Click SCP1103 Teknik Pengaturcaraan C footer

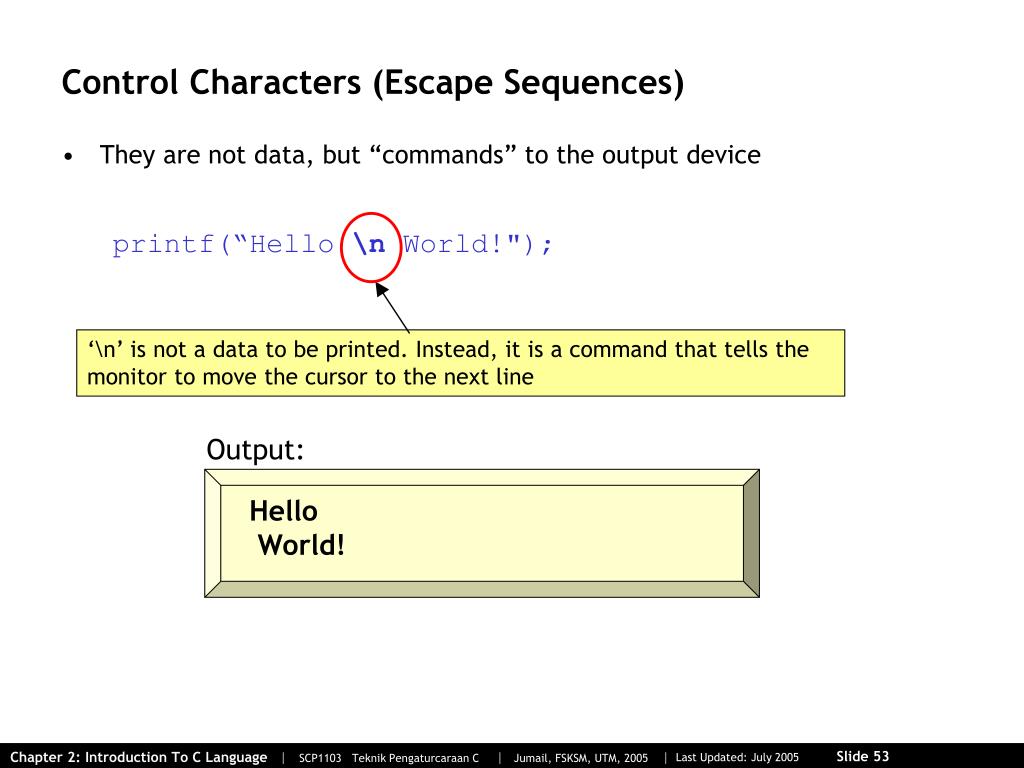tap(389, 758)
